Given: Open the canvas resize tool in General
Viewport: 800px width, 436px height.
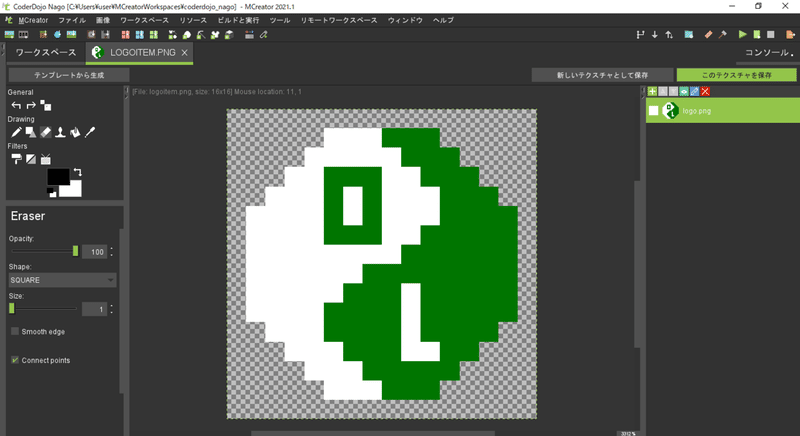Looking at the screenshot, I should (x=45, y=105).
